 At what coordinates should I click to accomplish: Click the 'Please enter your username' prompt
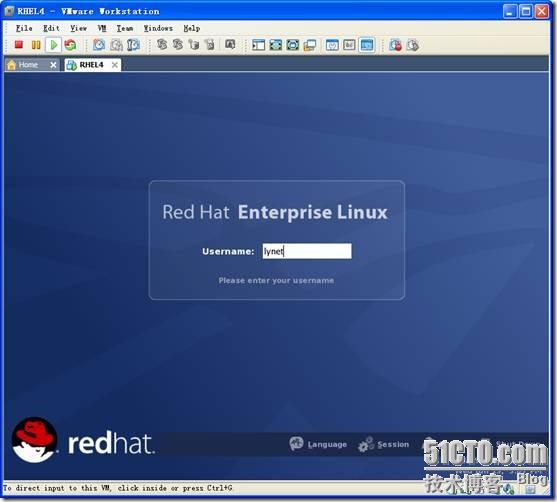click(276, 280)
